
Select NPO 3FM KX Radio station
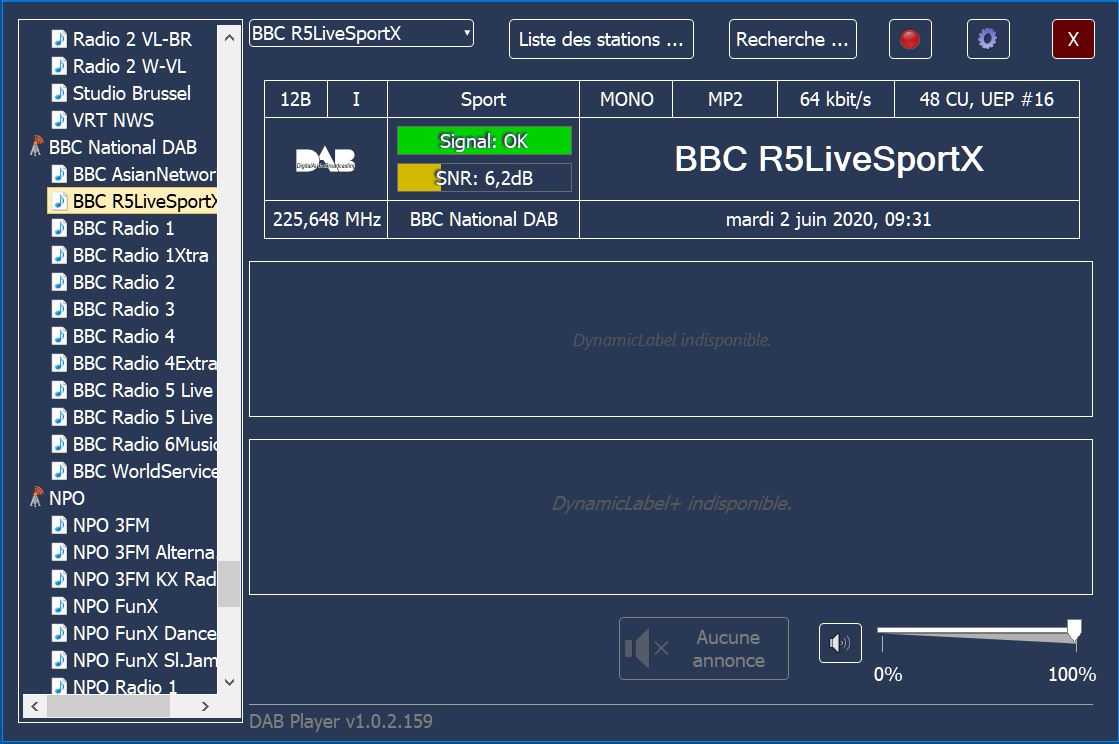tap(143, 579)
